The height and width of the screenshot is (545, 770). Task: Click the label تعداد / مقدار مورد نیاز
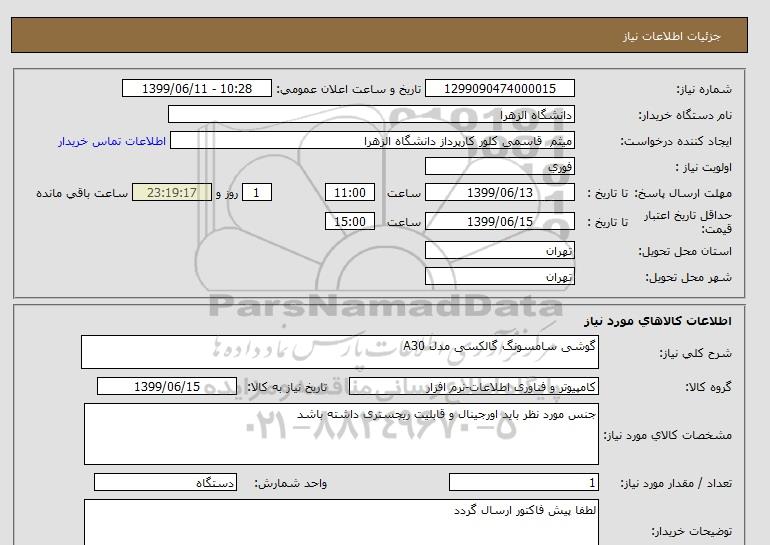(676, 483)
